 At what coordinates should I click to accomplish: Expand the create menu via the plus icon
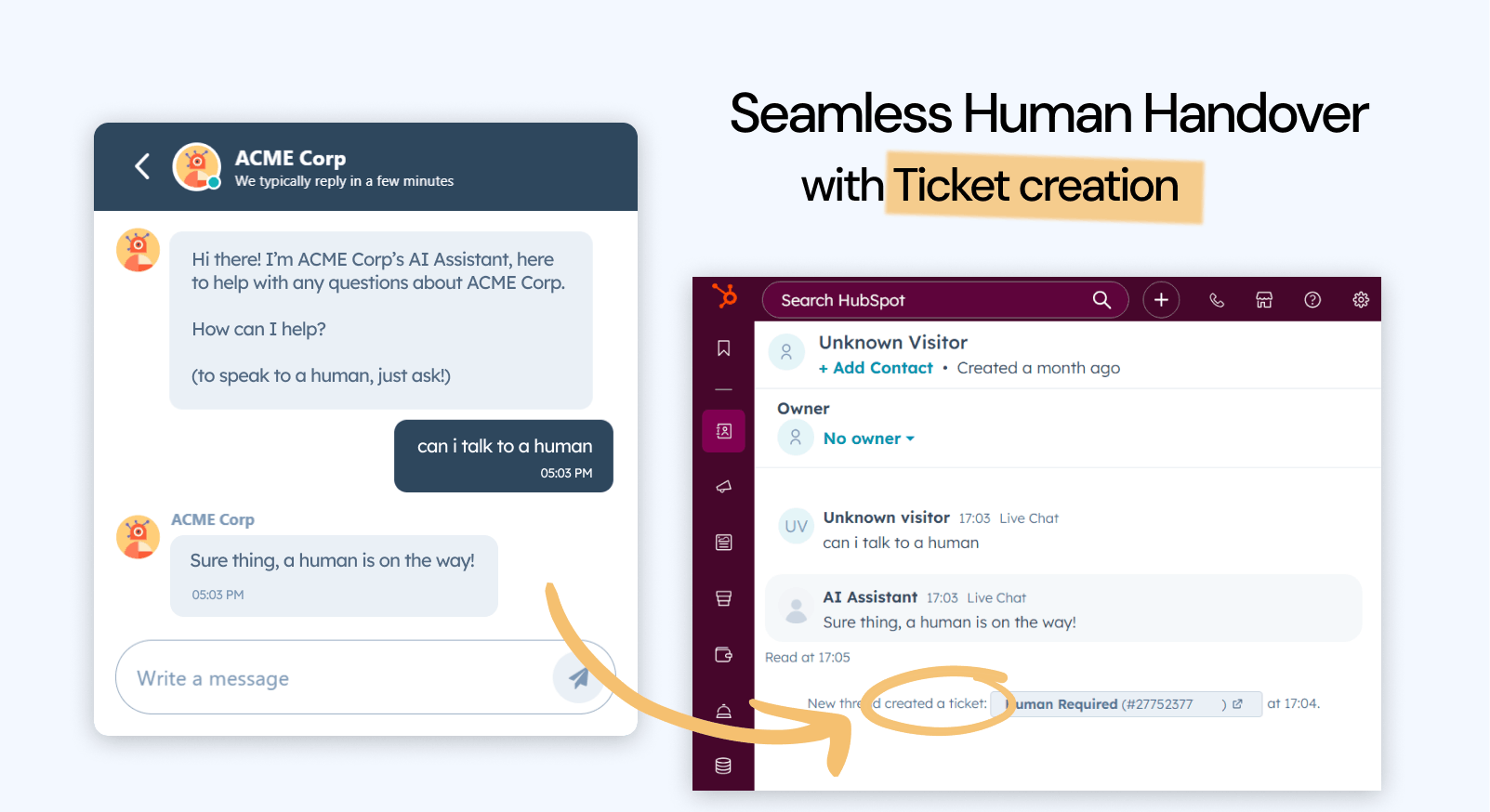1161,299
